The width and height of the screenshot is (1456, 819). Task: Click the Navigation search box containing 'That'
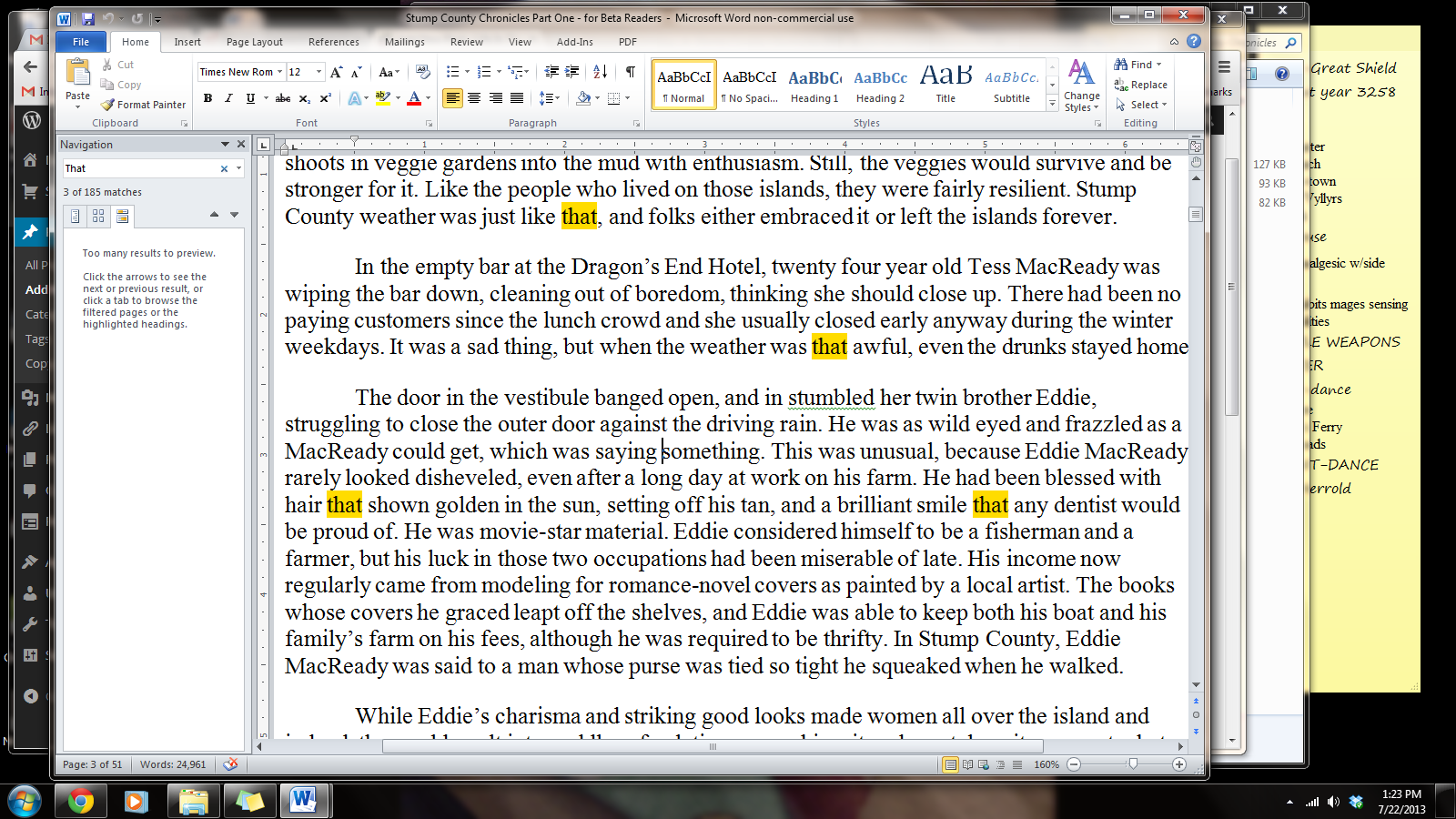pos(141,168)
